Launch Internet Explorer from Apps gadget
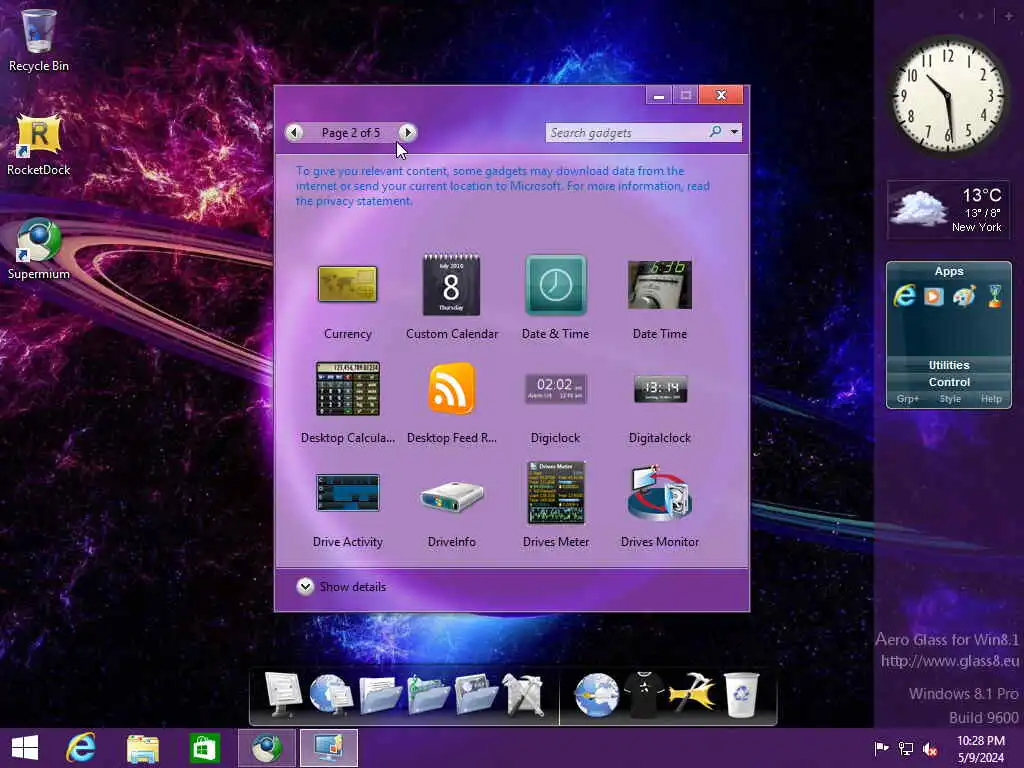This screenshot has height=768, width=1024. 904,296
